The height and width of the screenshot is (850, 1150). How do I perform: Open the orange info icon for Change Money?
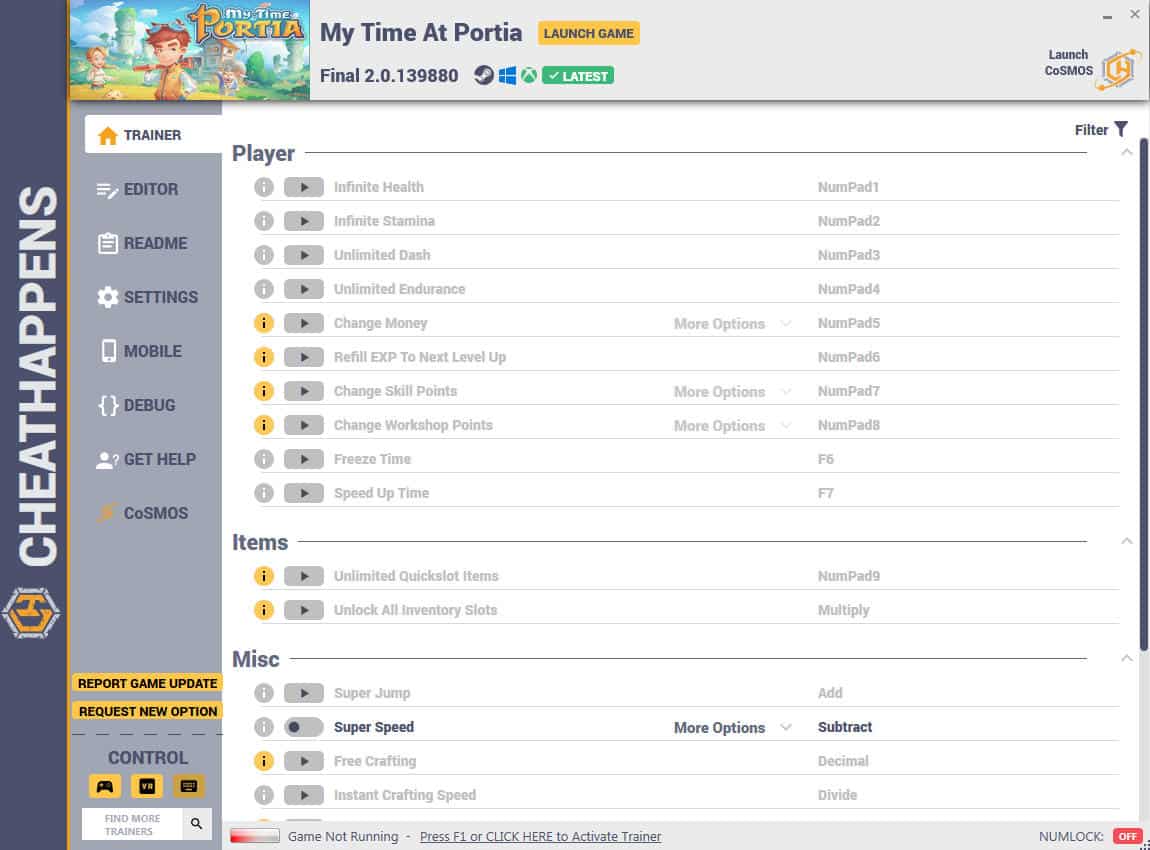pos(264,323)
